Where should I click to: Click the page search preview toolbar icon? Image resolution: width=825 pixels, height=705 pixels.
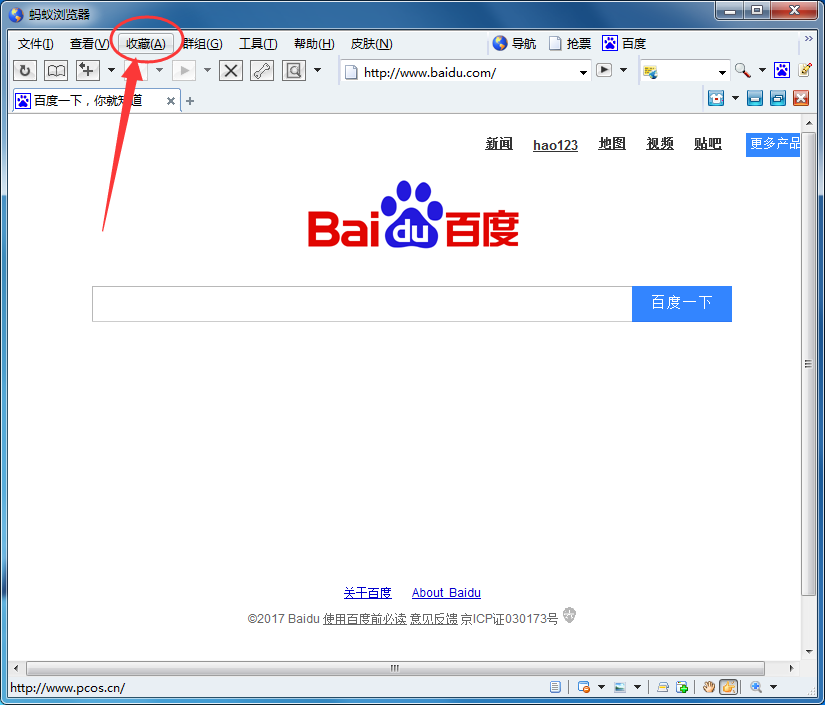(x=294, y=70)
